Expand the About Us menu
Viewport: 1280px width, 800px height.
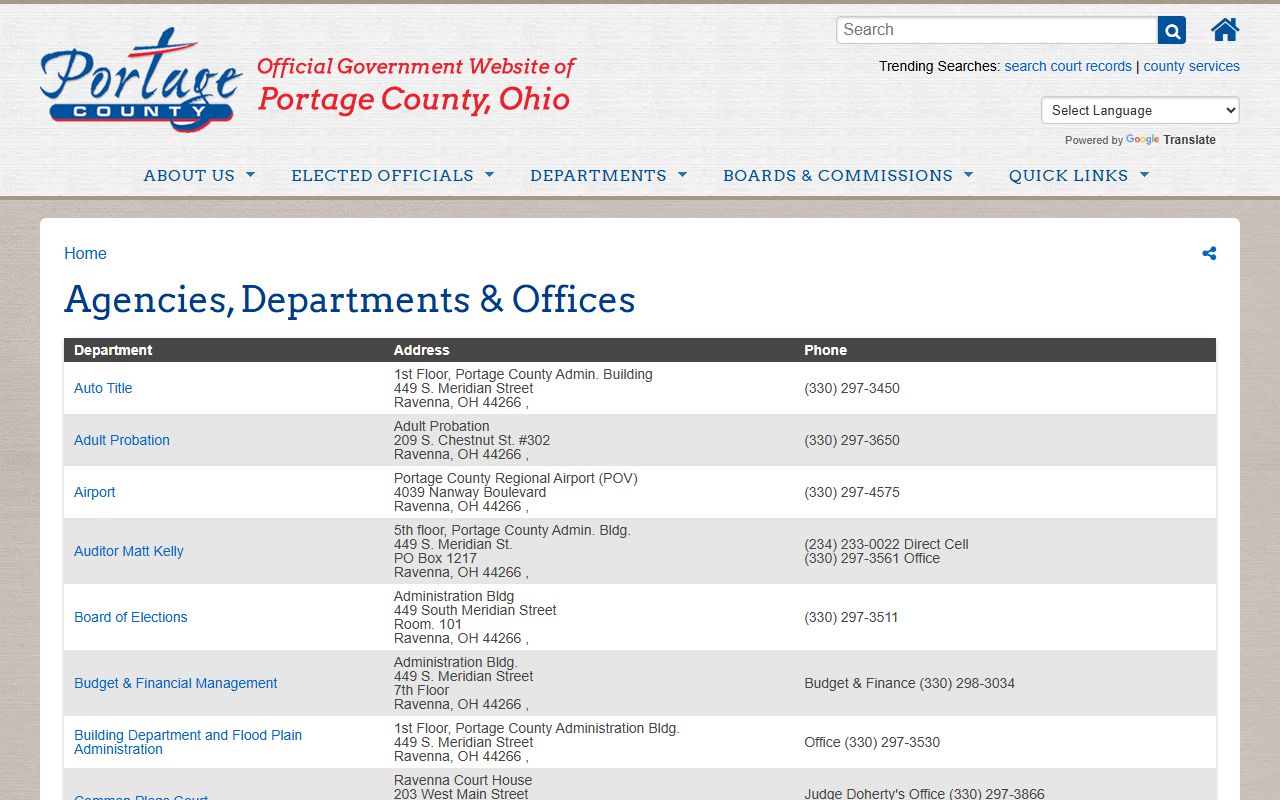coord(199,175)
